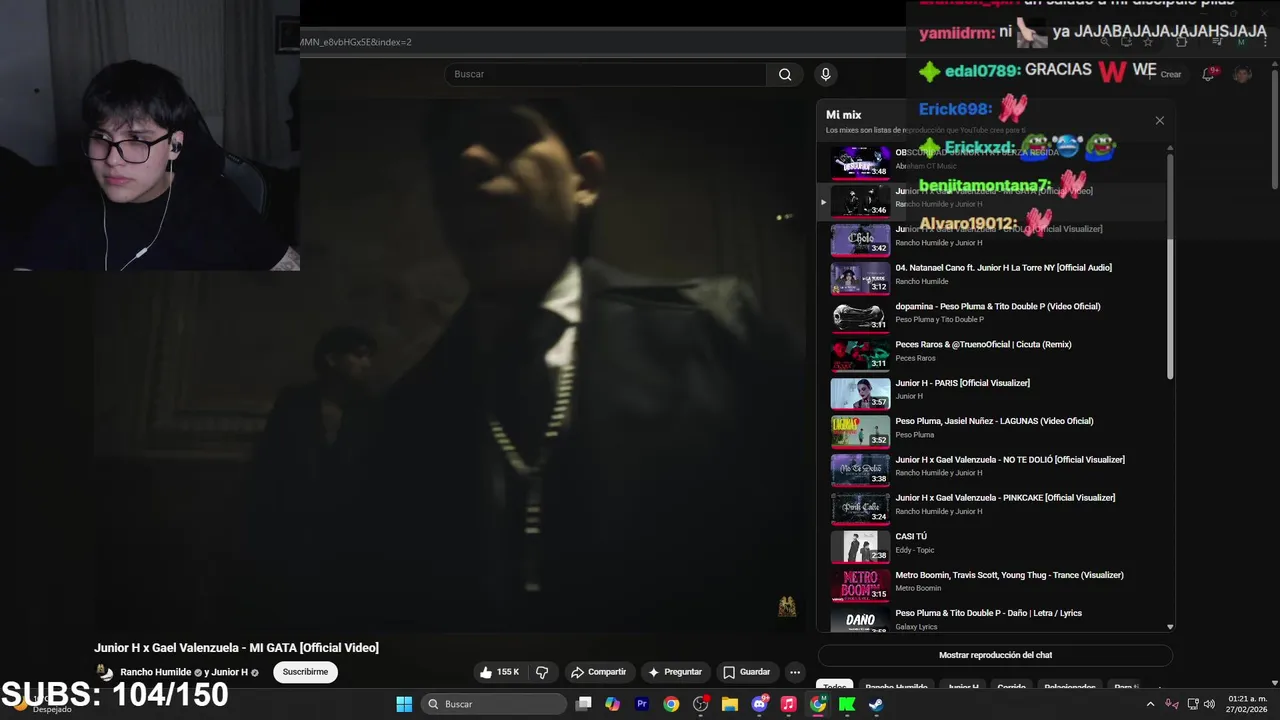Viewport: 1280px width, 720px height.
Task: Click the PARIS thumbnail image
Action: [x=860, y=394]
